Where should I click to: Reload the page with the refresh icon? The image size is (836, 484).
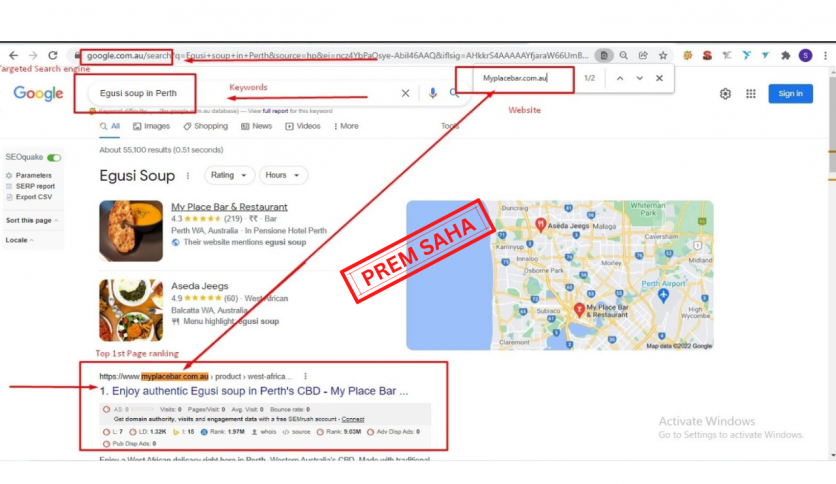coord(53,55)
